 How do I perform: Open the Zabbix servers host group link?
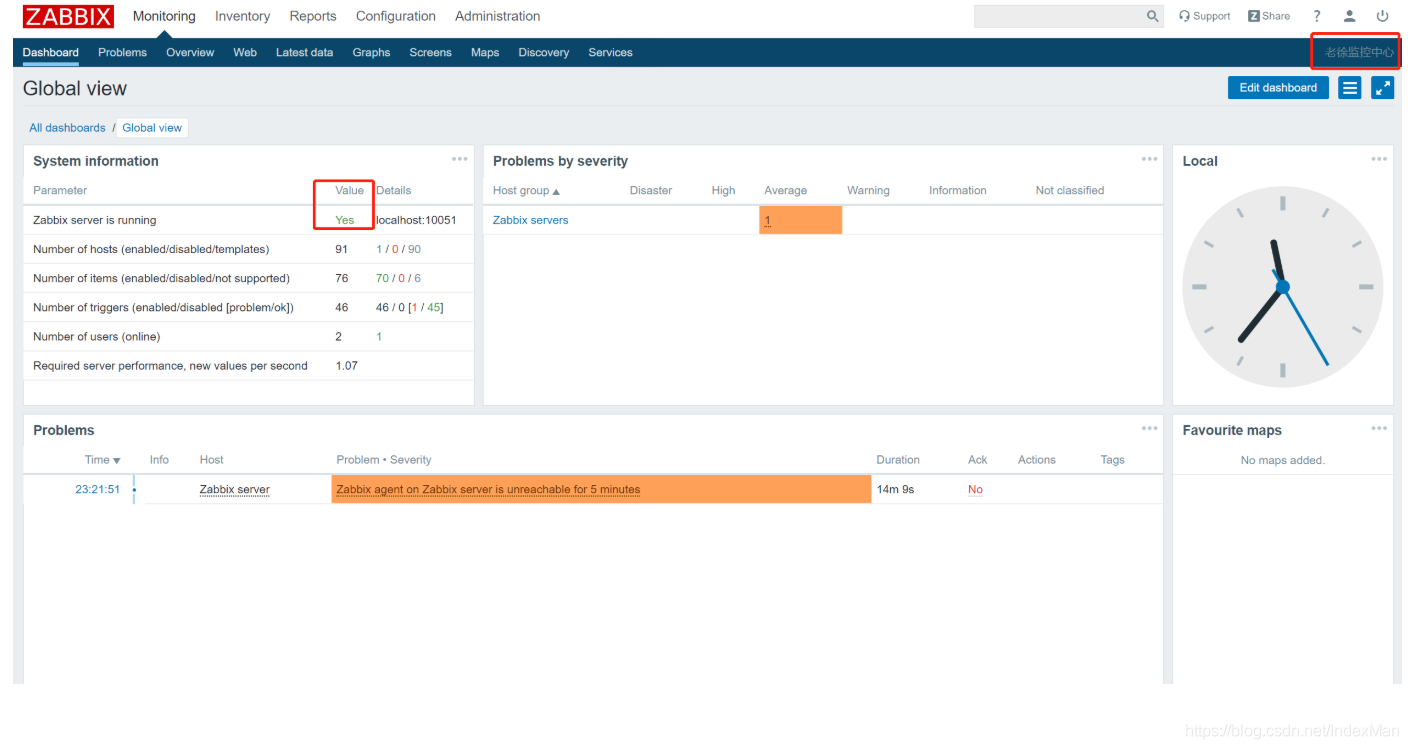[x=530, y=220]
